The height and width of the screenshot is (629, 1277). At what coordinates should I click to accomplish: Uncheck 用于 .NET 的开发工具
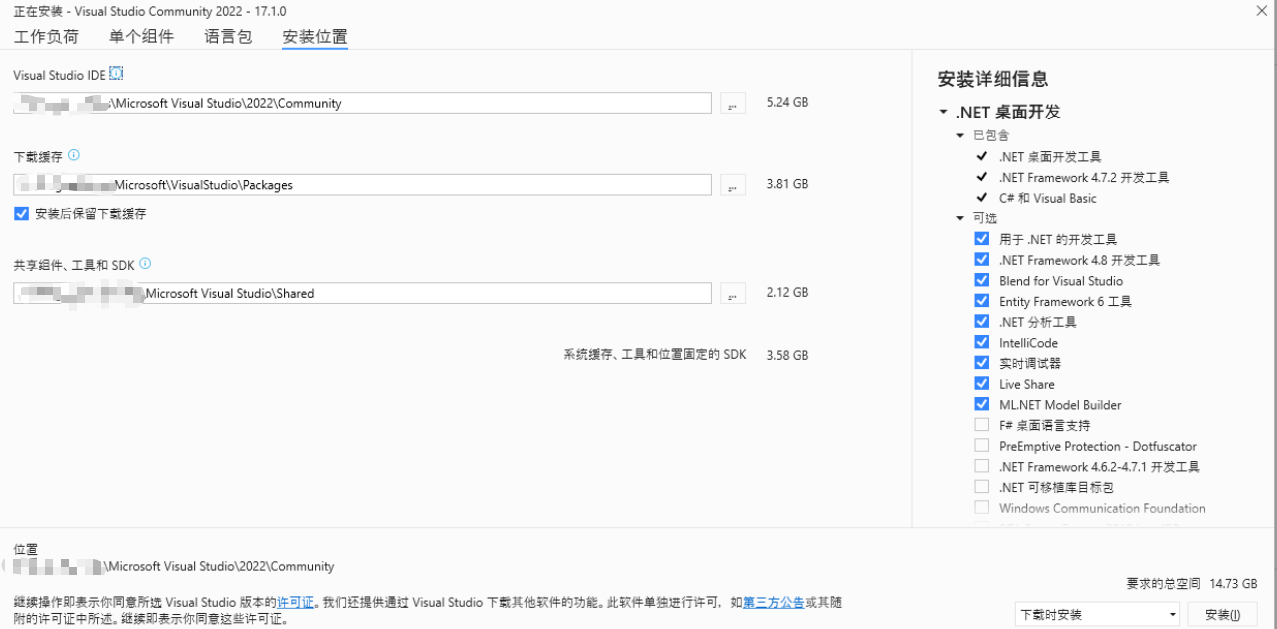pos(981,239)
